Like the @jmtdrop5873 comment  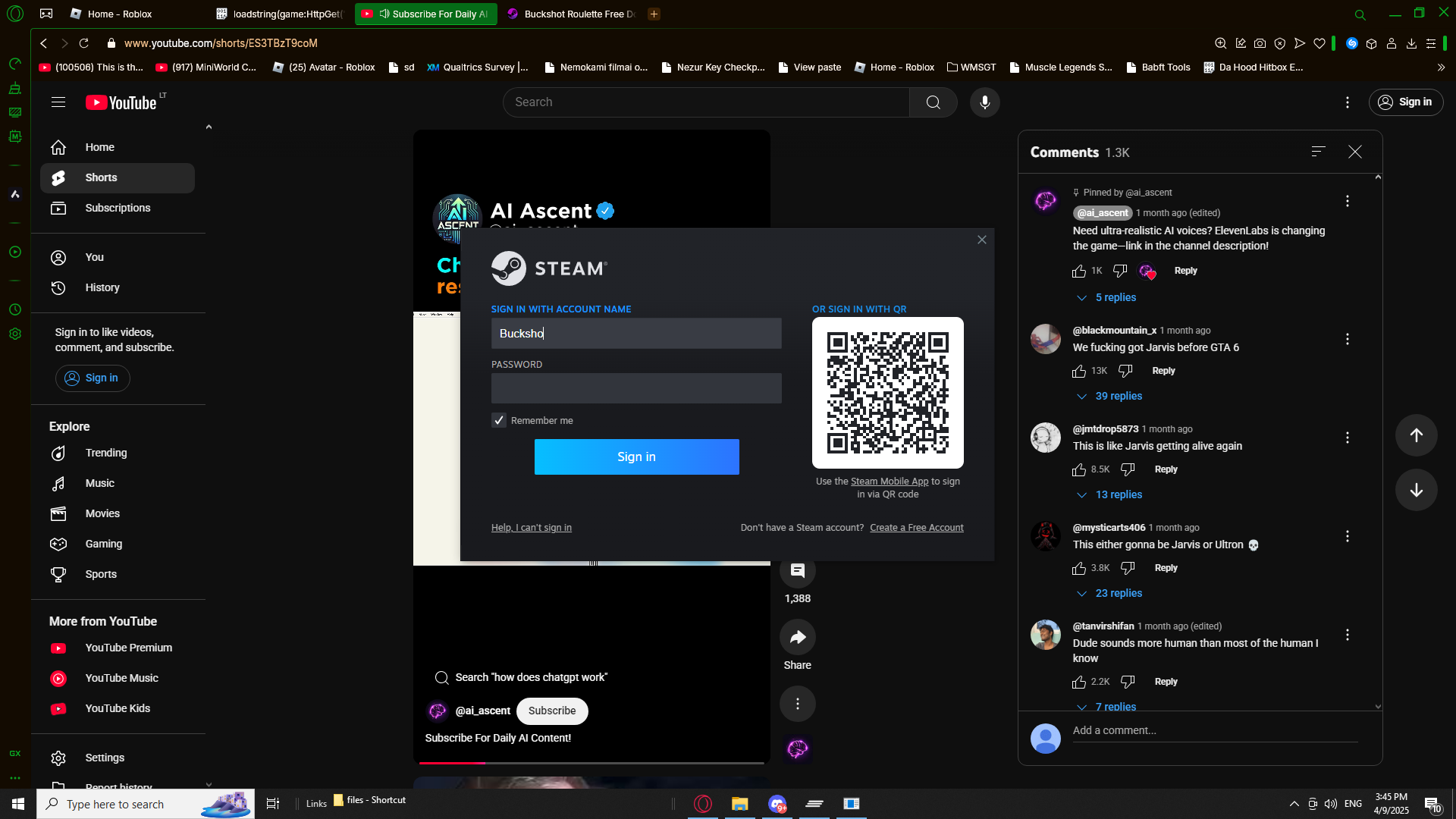click(x=1079, y=469)
